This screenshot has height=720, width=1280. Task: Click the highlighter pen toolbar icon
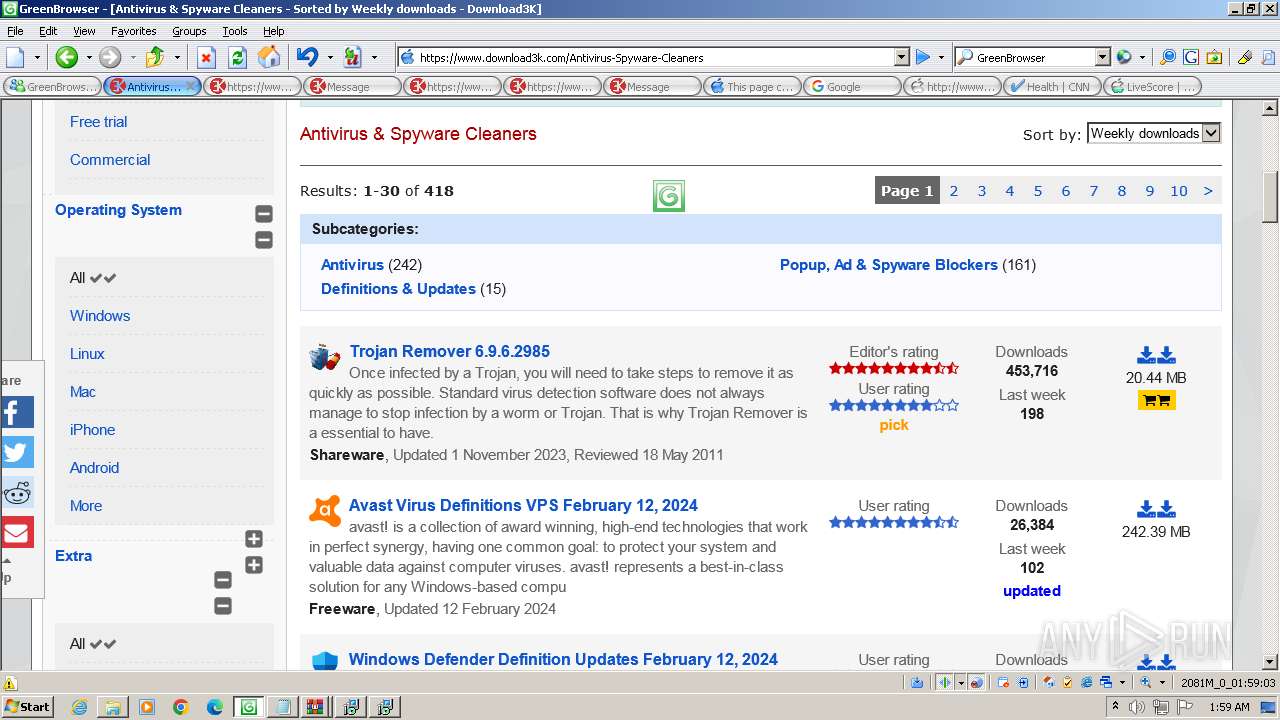(x=1244, y=57)
